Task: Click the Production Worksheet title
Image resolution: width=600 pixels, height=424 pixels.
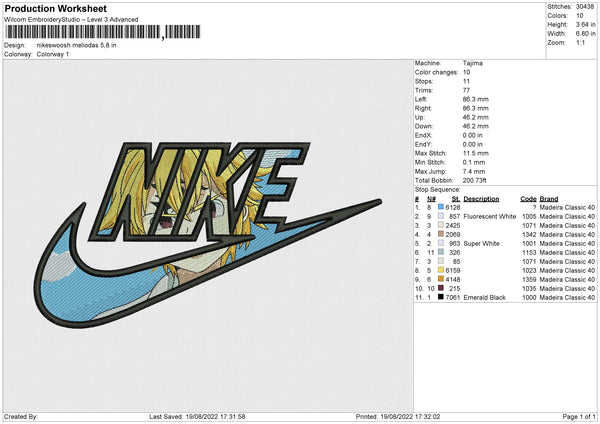Action: click(x=55, y=8)
